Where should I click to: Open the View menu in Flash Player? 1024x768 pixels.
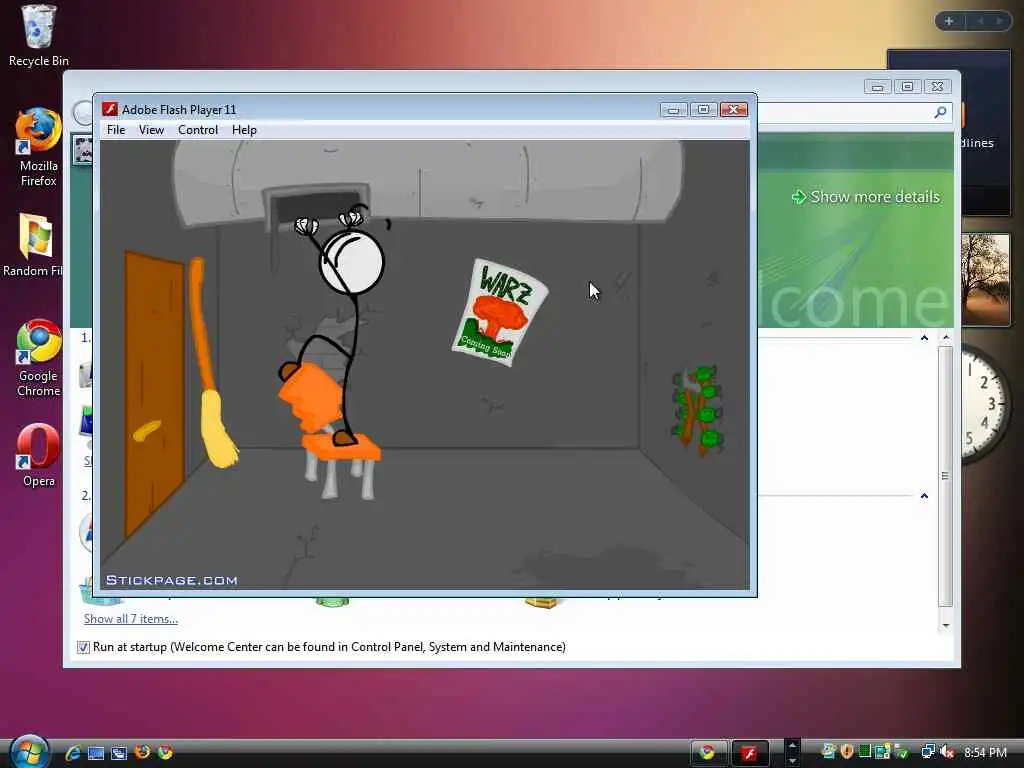point(151,130)
